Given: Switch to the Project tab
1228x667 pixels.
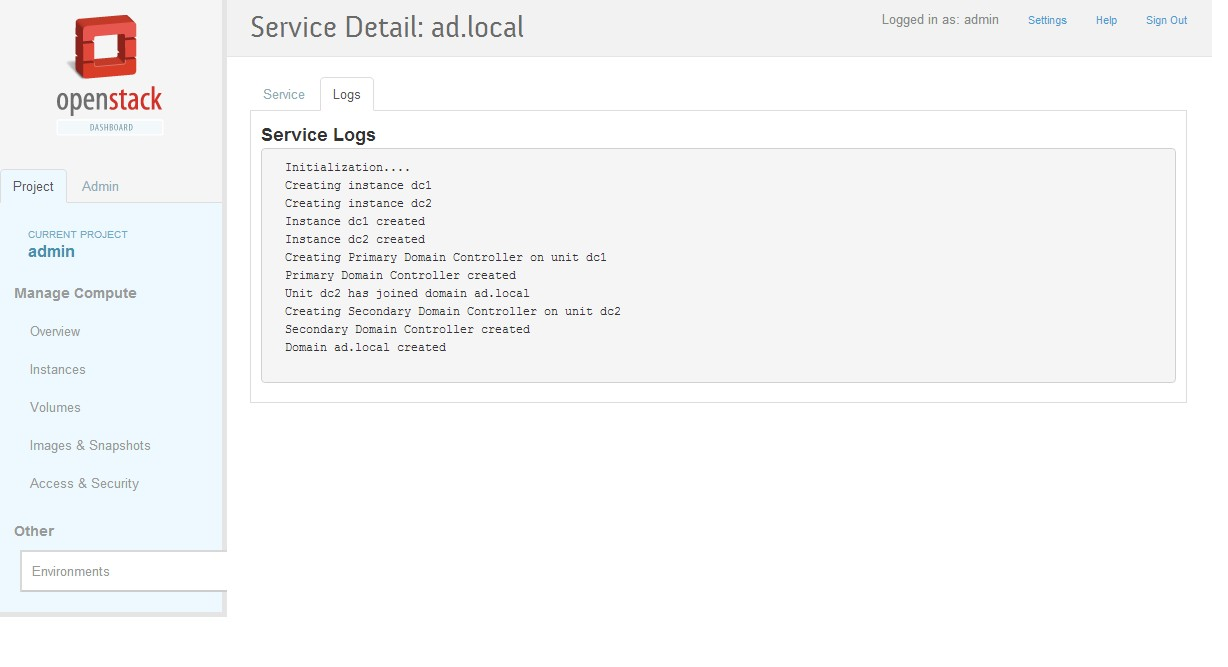Looking at the screenshot, I should (33, 187).
